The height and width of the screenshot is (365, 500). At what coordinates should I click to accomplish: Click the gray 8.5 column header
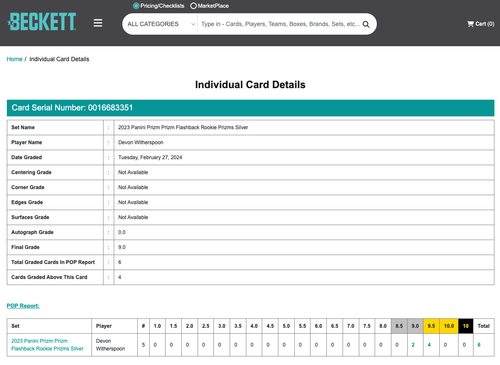(x=399, y=326)
